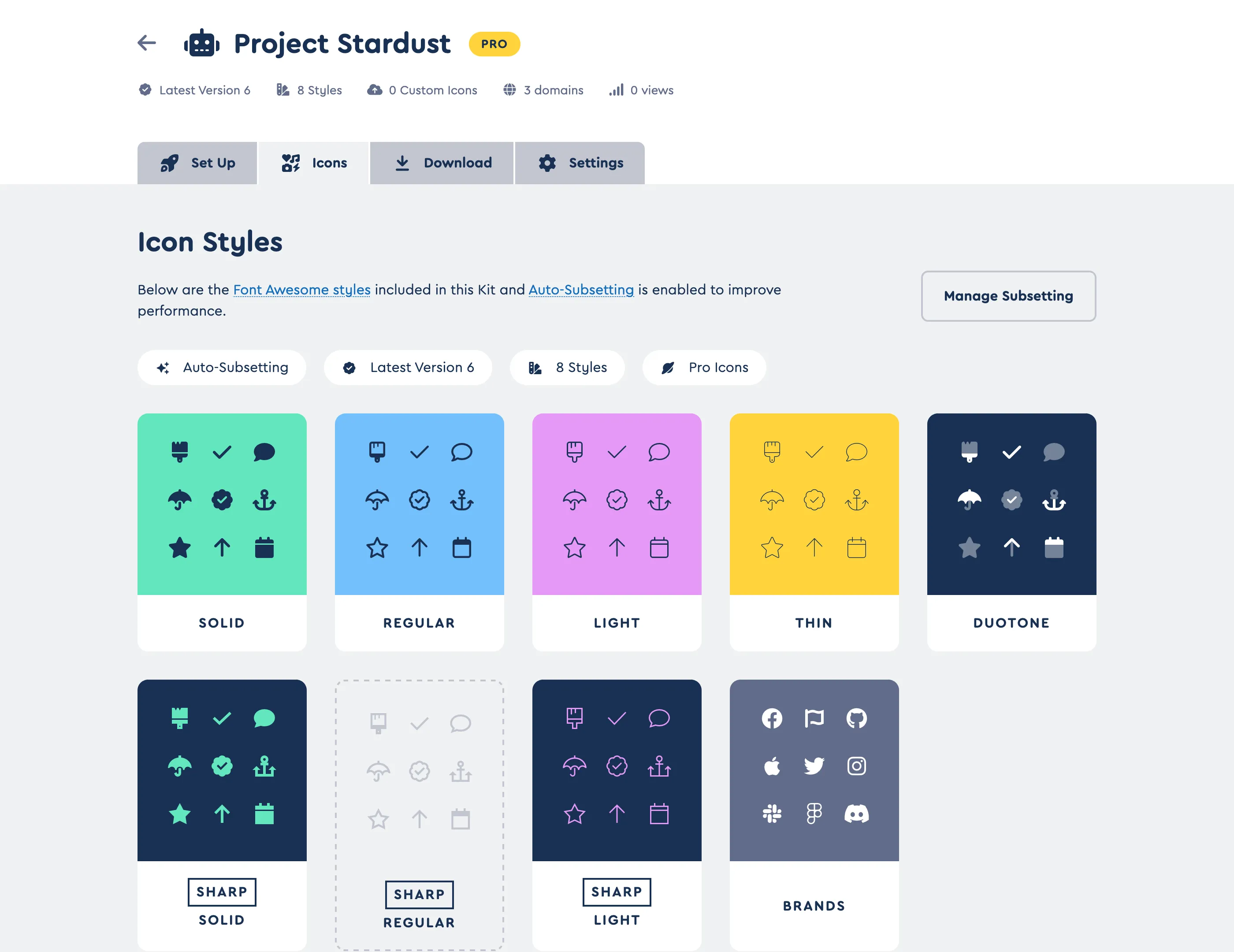Click the Slack icon under Brands
The image size is (1234, 952).
(x=773, y=814)
